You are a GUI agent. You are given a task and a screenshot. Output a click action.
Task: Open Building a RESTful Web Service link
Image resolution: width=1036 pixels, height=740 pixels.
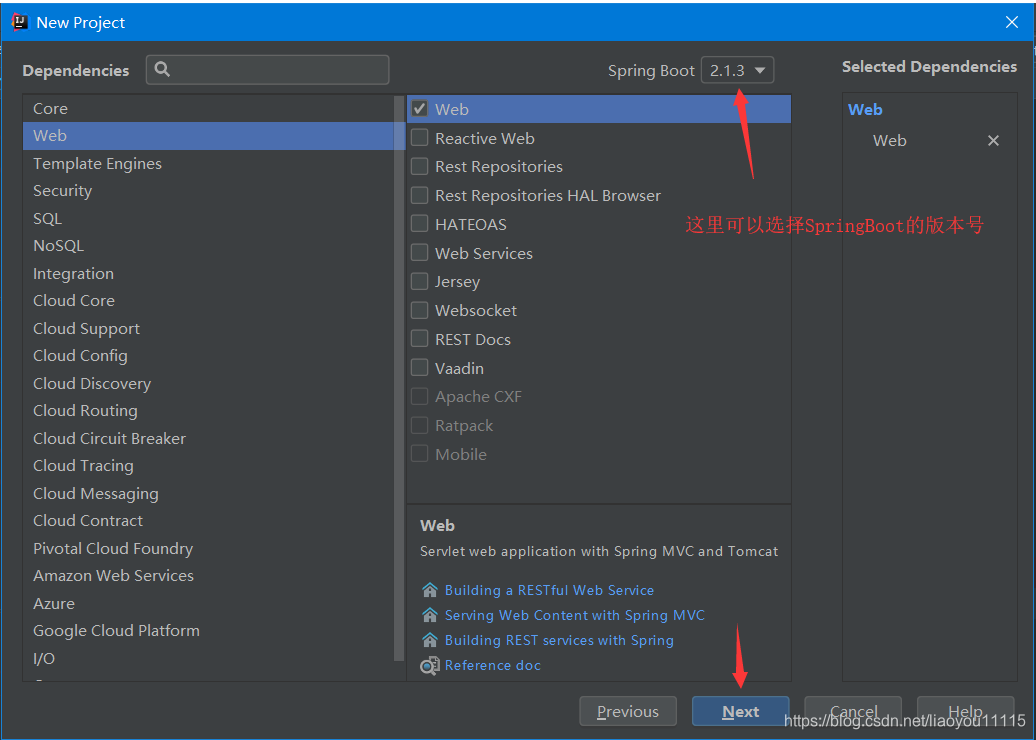click(x=549, y=590)
